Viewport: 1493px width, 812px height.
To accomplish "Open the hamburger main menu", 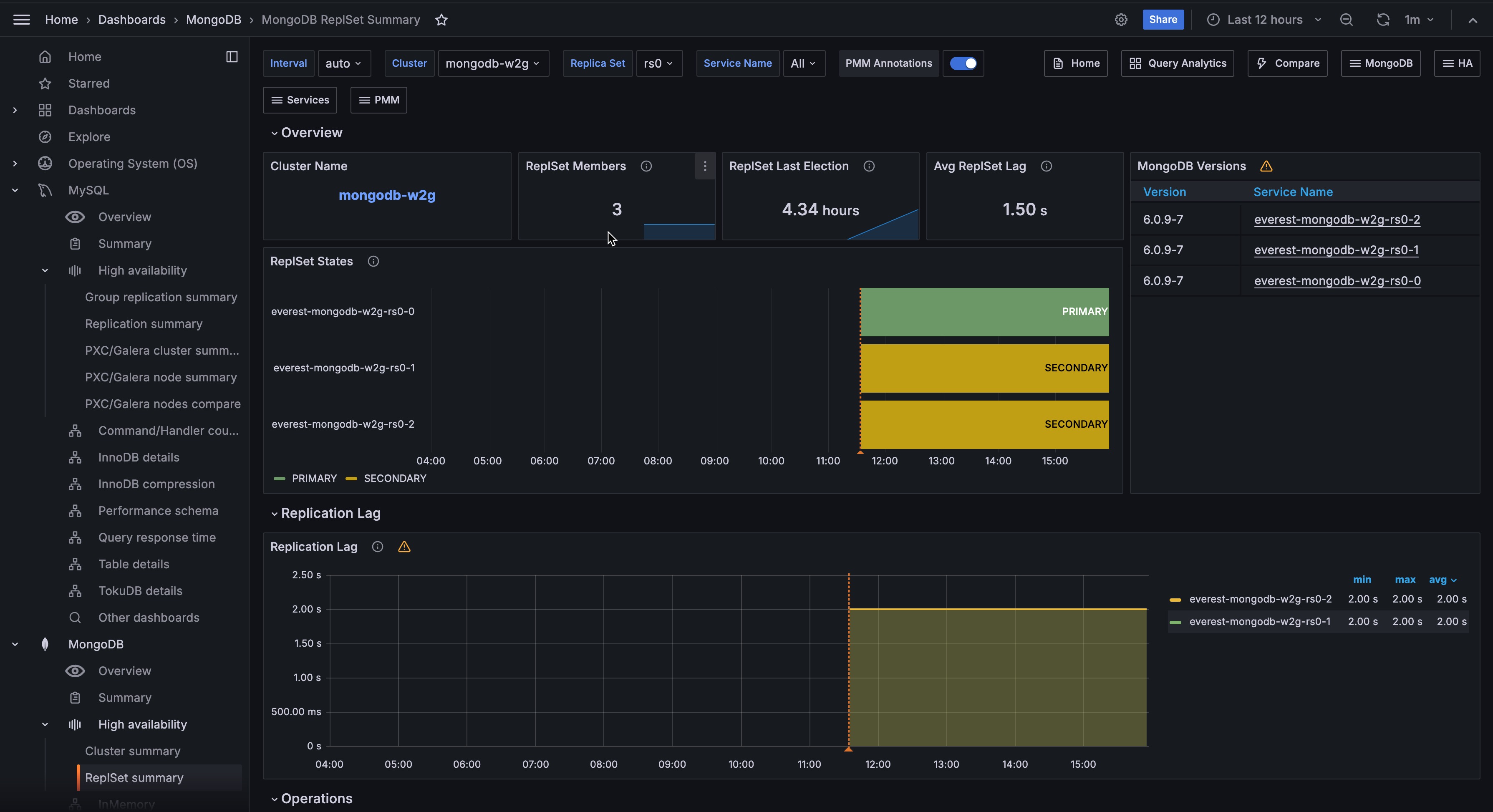I will pos(21,20).
